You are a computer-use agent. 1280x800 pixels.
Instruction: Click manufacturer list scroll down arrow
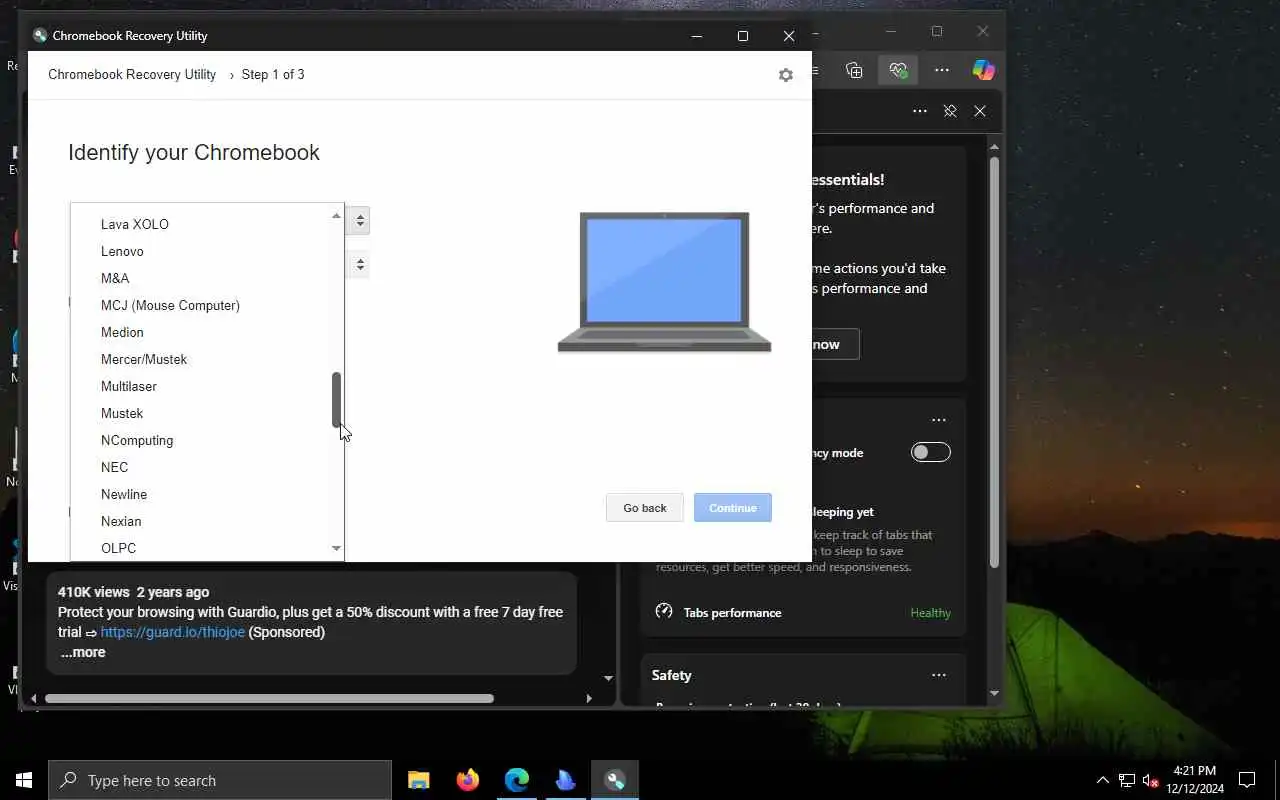[336, 548]
